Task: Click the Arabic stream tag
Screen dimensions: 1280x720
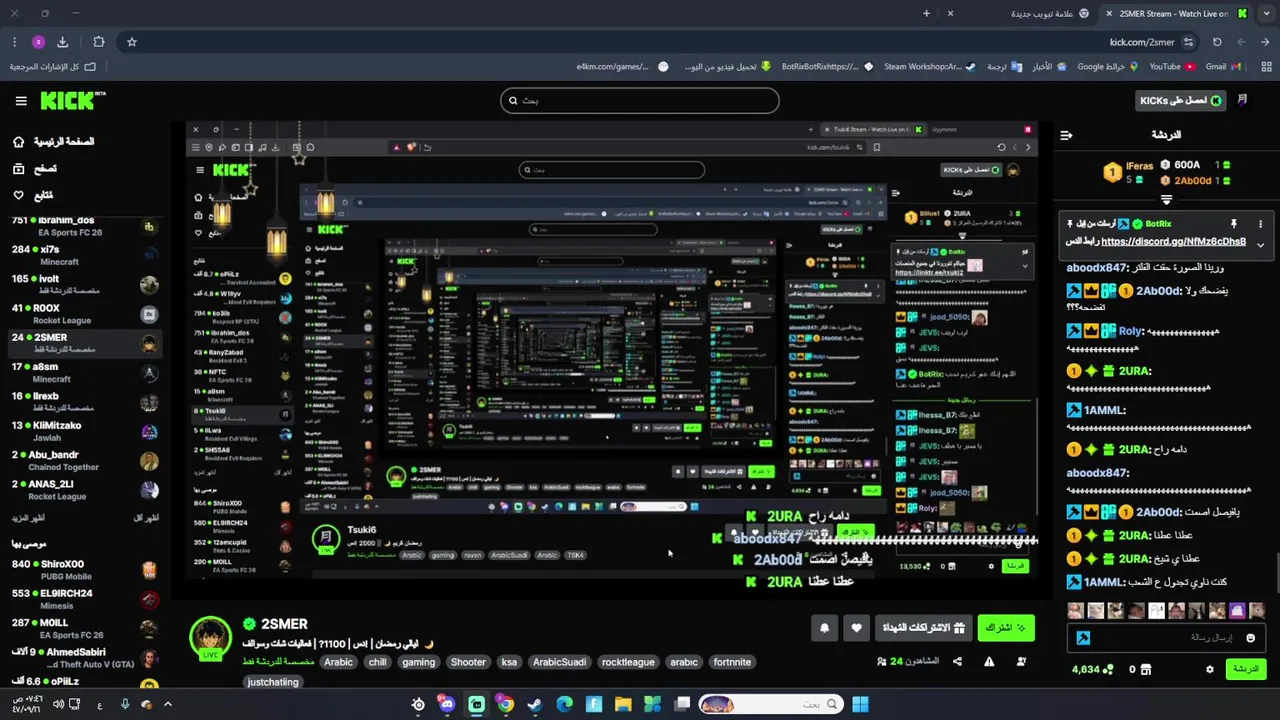Action: tap(338, 662)
